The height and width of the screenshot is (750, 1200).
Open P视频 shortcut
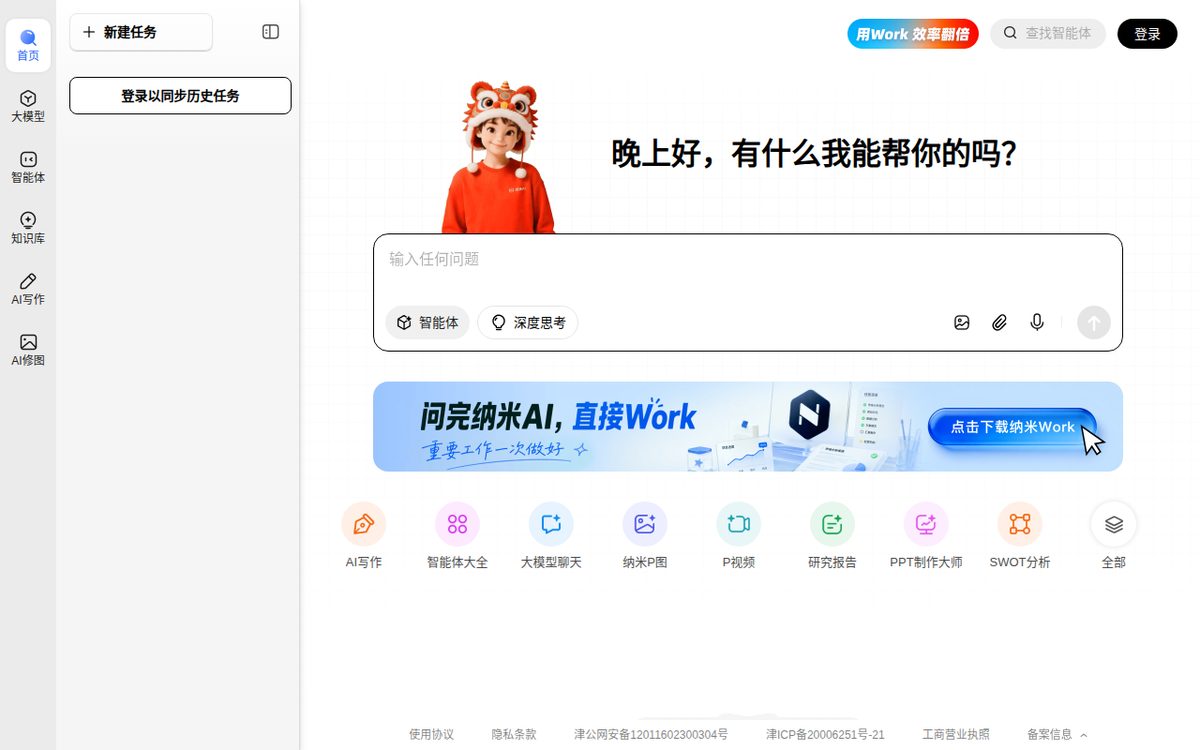(739, 536)
